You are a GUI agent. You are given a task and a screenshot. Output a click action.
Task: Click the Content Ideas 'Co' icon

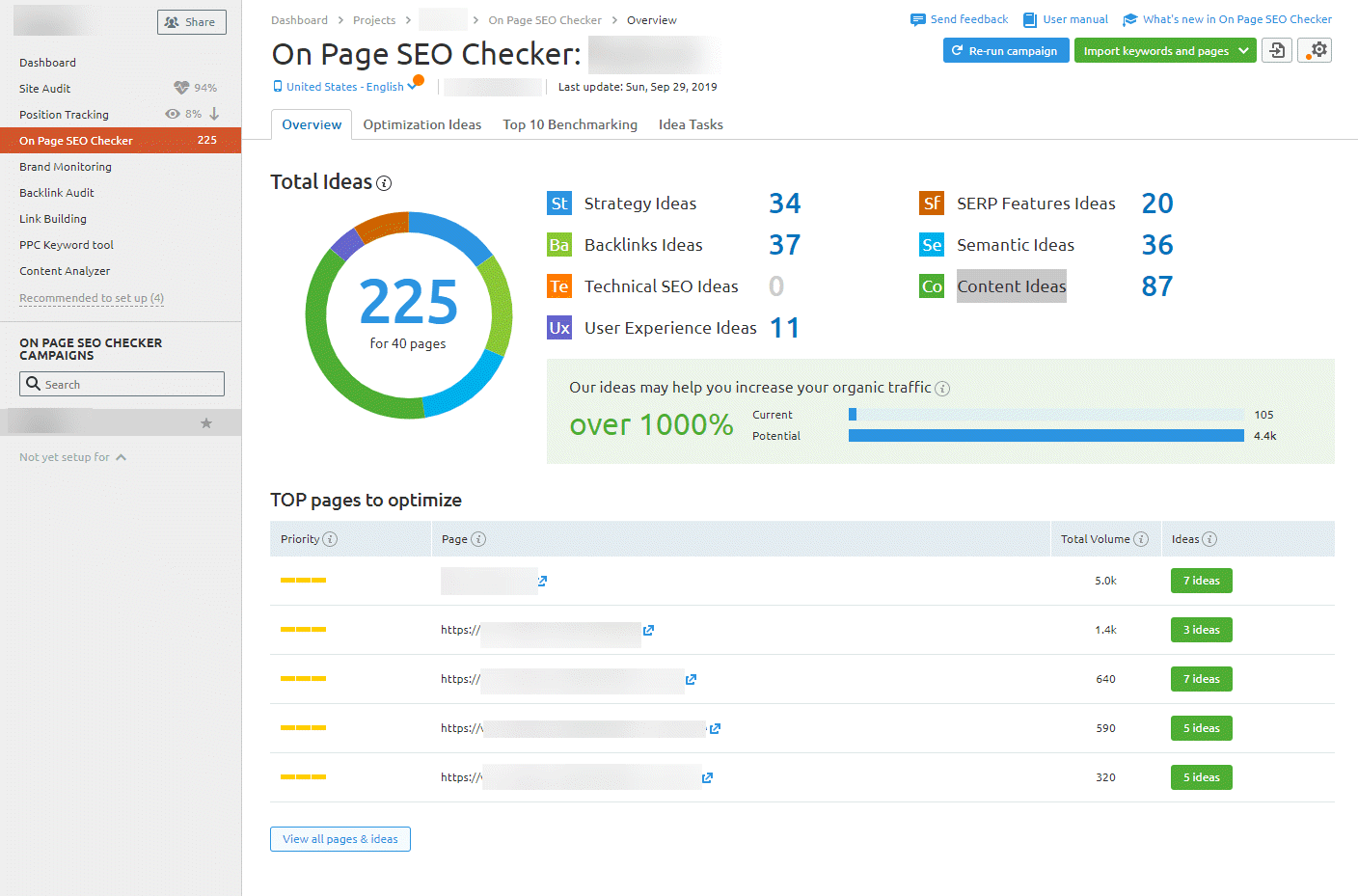click(x=932, y=286)
